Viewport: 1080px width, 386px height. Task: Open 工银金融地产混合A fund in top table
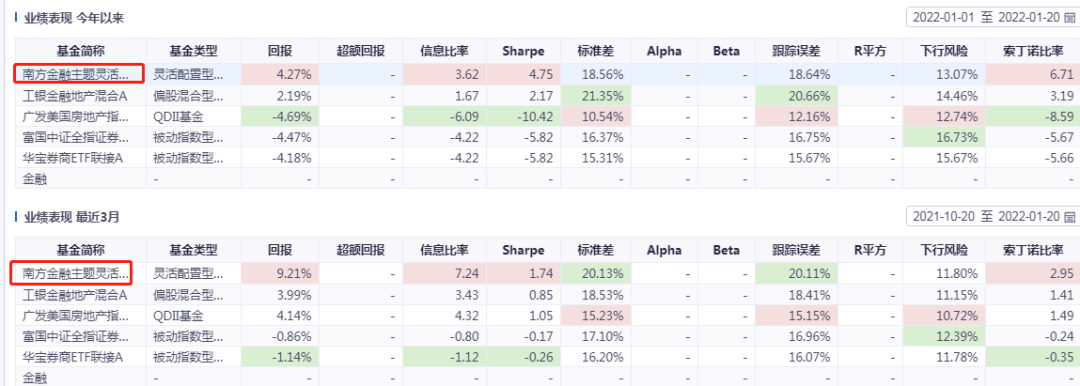(74, 95)
